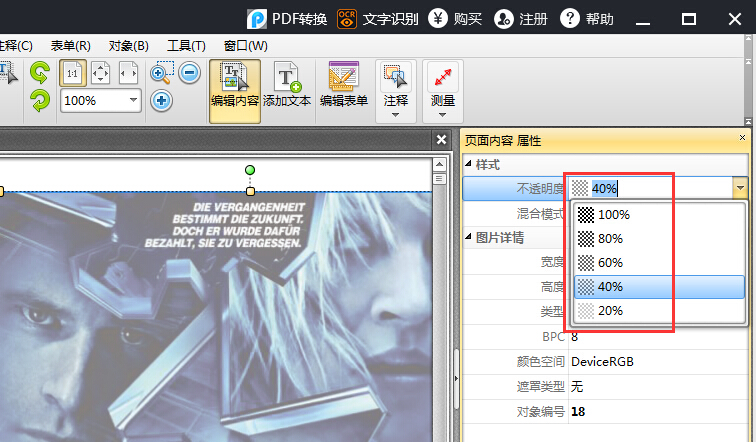Select the fit page view icon
This screenshot has height=442, width=756.
pyautogui.click(x=100, y=73)
